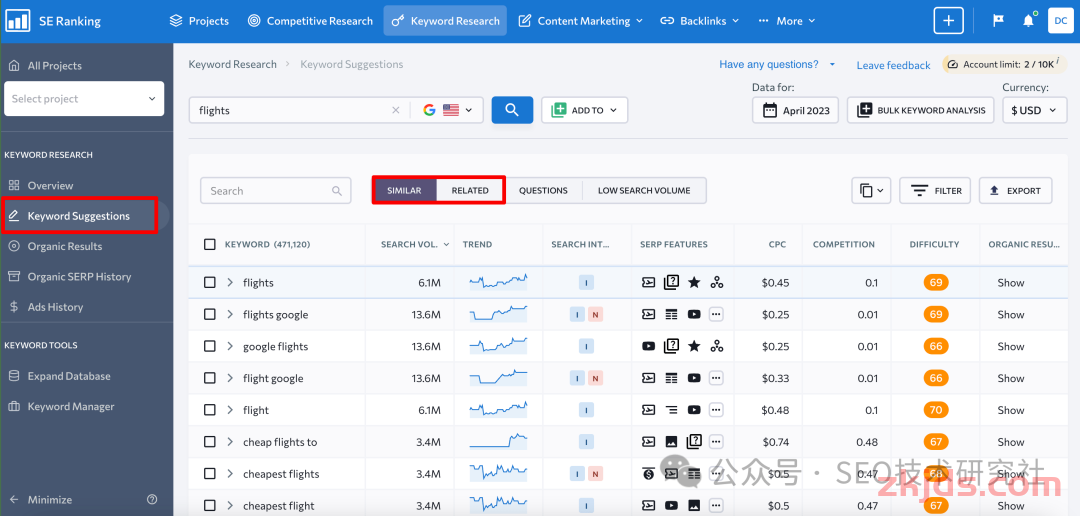
Task: Click the Export button
Action: [1015, 191]
